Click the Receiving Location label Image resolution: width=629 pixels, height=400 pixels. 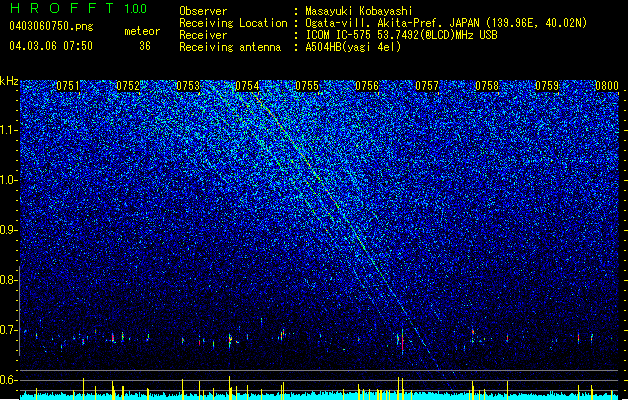(233, 23)
